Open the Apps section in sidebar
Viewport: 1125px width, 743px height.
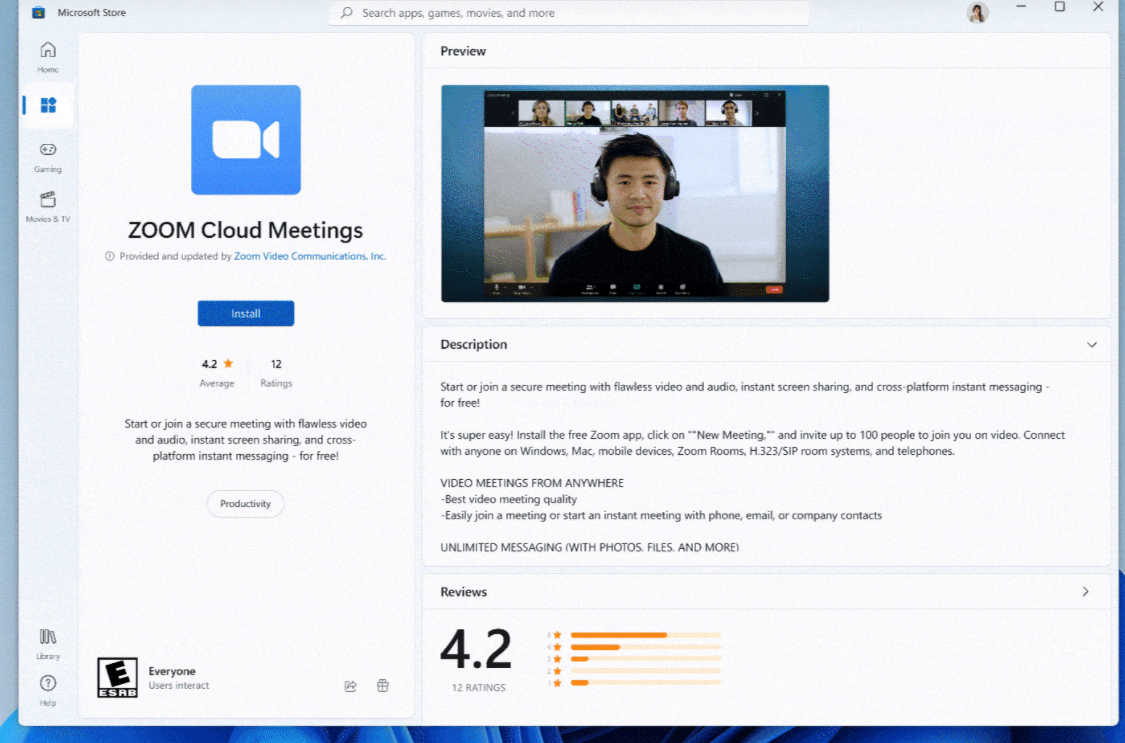[48, 105]
